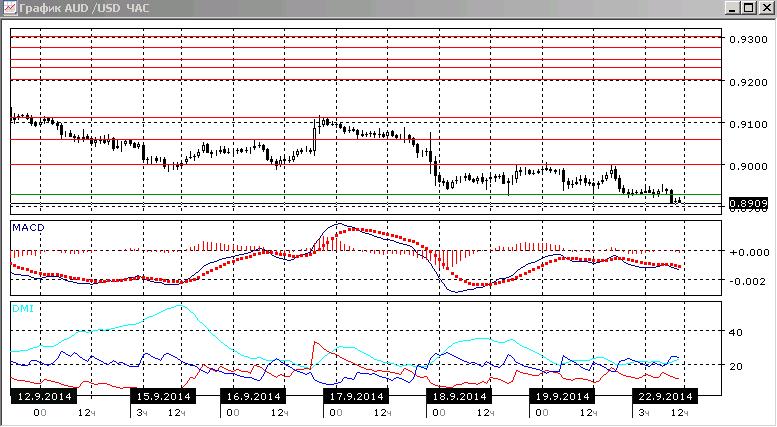Click the '3ч' hour label under 15.9.2014
This screenshot has height=427, width=777.
142,413
